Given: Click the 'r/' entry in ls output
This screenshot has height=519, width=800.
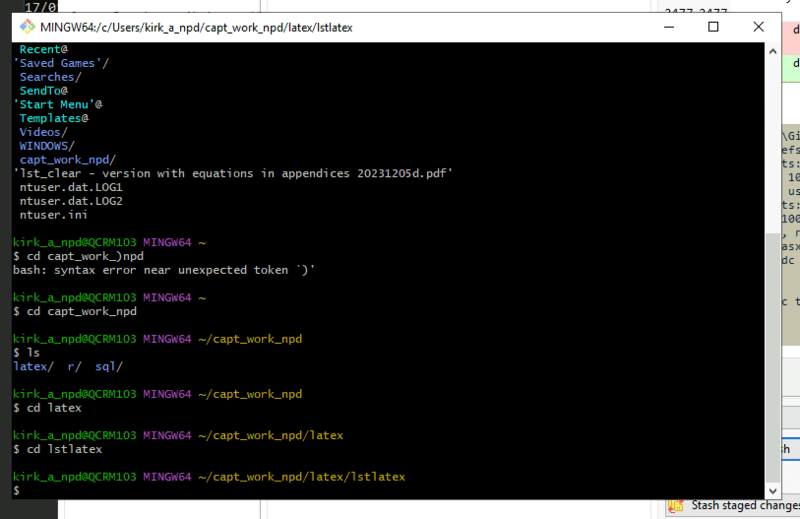Looking at the screenshot, I should (x=74, y=366).
